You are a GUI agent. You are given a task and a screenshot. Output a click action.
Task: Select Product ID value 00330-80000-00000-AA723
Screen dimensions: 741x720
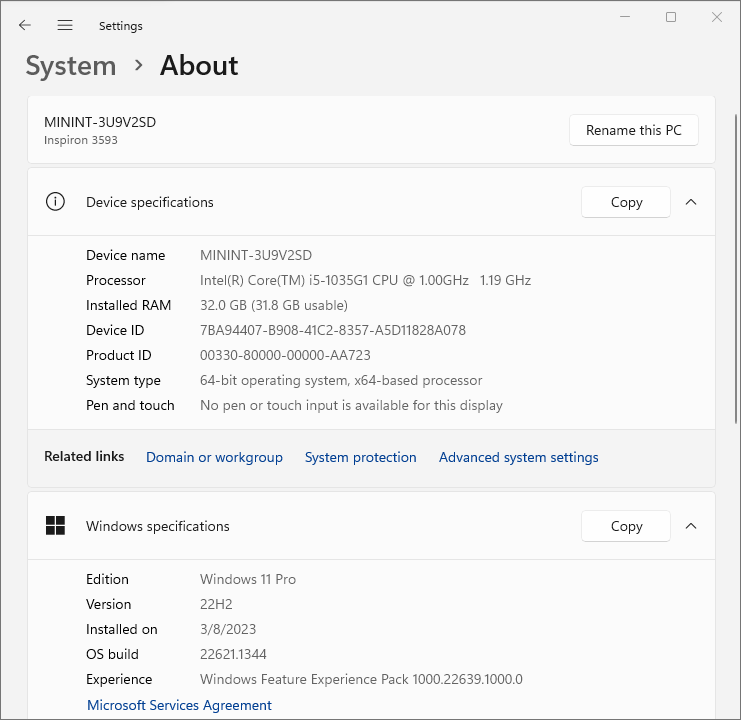tap(285, 355)
